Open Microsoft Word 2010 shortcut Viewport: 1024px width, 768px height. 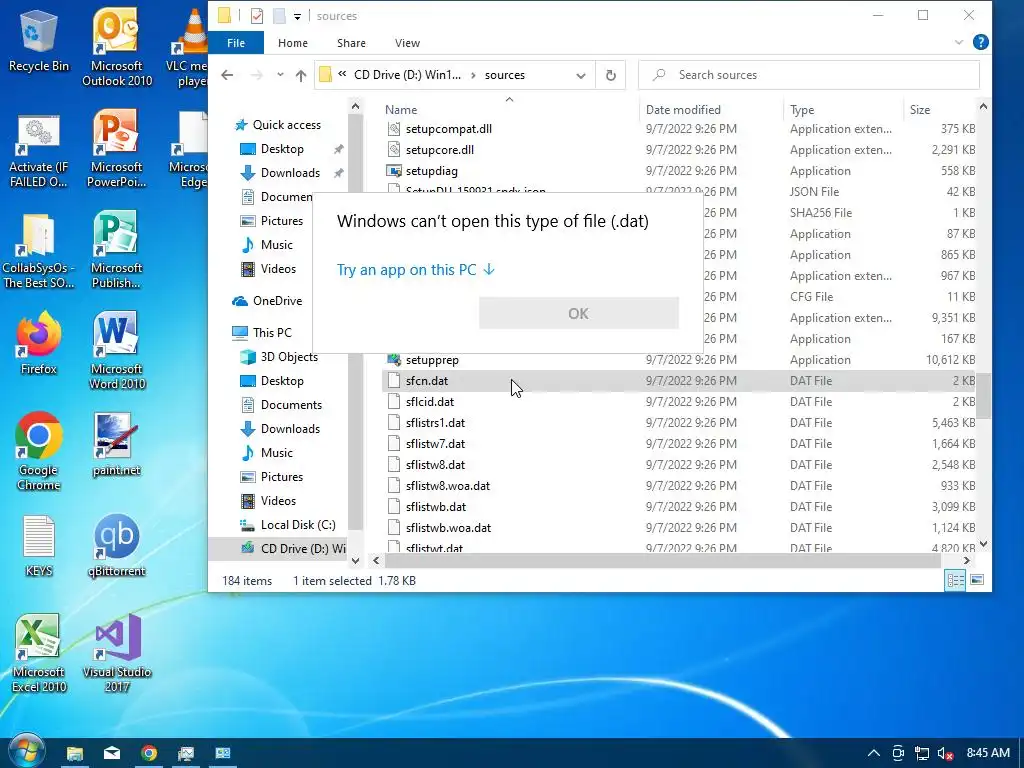pos(116,351)
